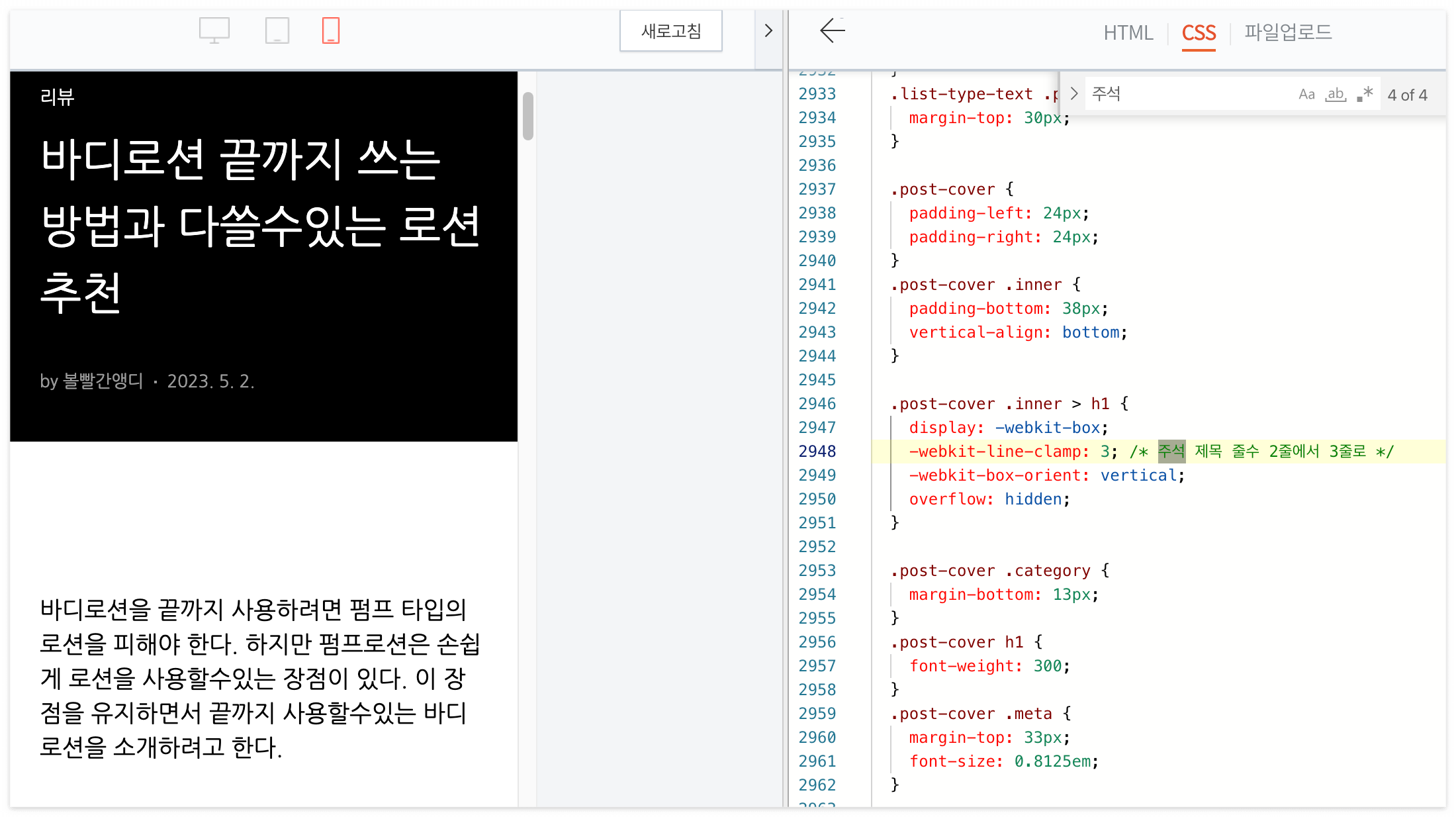This screenshot has height=817, width=1456.
Task: Toggle match whole word (ab) in search
Action: pos(1336,95)
